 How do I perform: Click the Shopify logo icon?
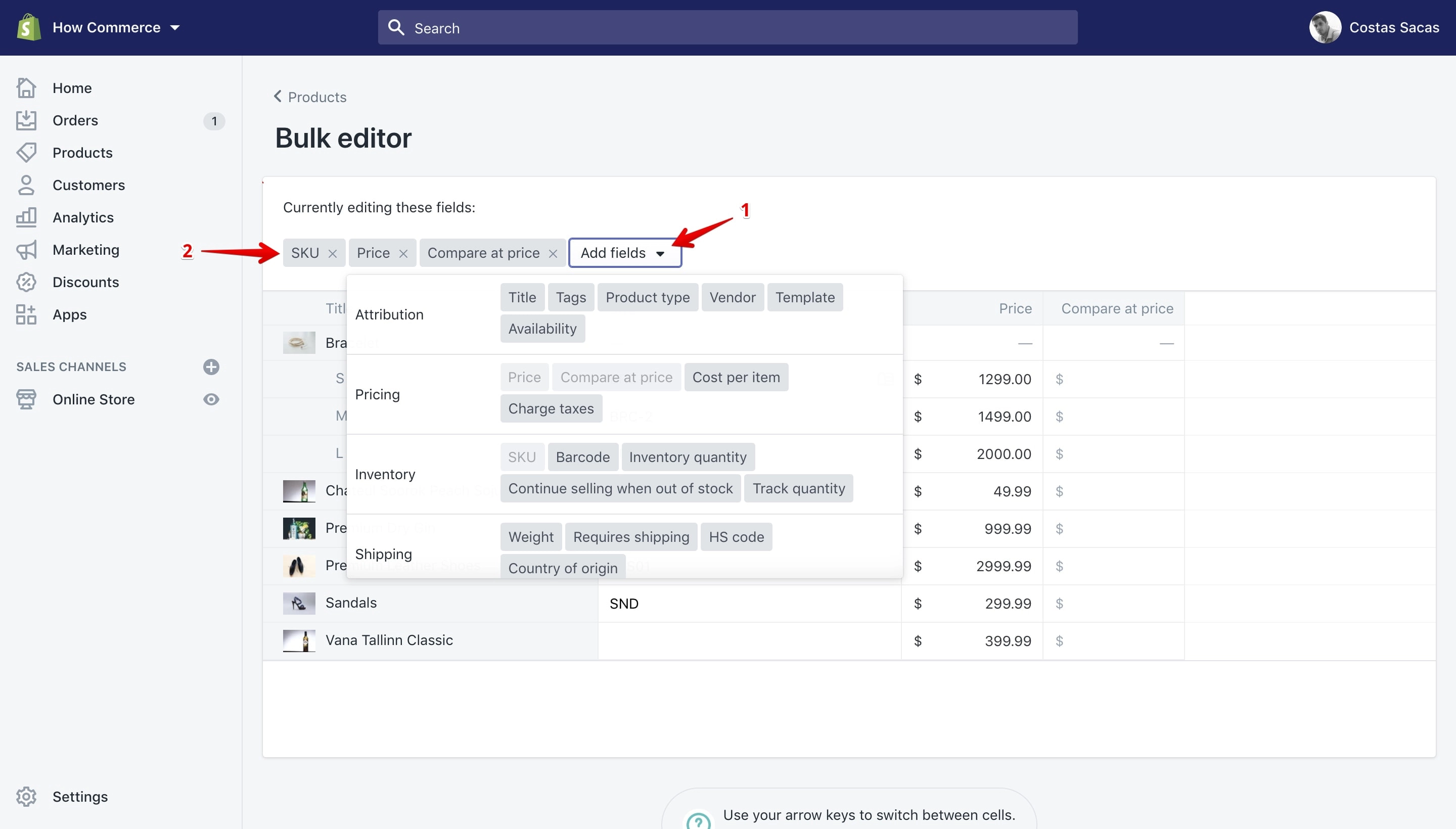pyautogui.click(x=28, y=27)
